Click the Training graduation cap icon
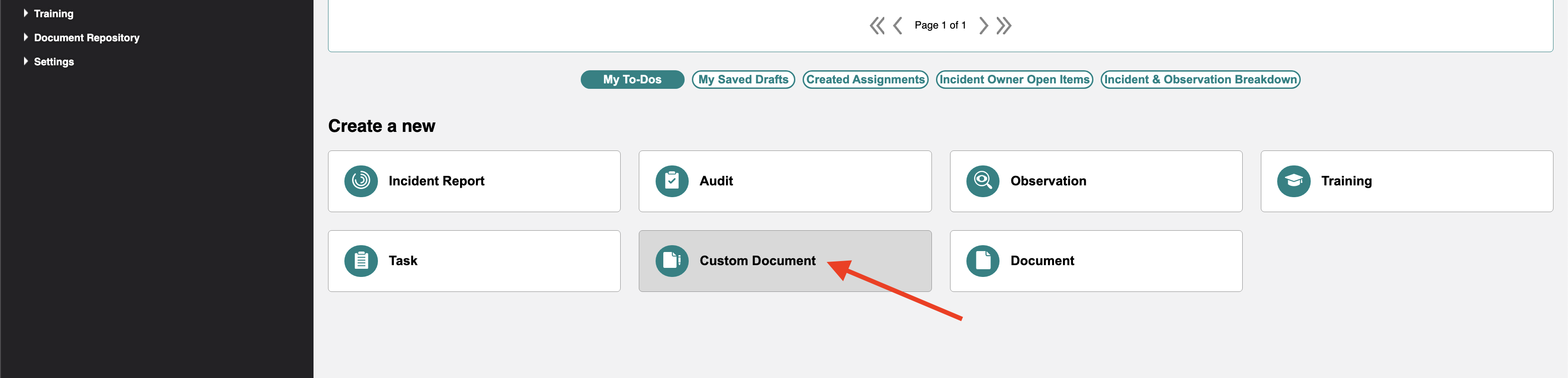 pyautogui.click(x=1294, y=181)
